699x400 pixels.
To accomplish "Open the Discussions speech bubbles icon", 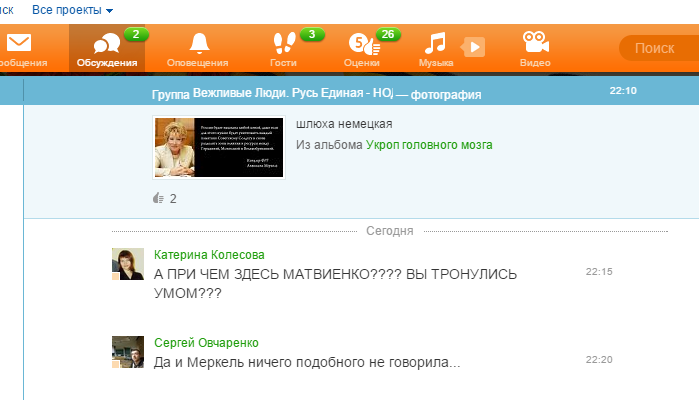I will [106, 44].
